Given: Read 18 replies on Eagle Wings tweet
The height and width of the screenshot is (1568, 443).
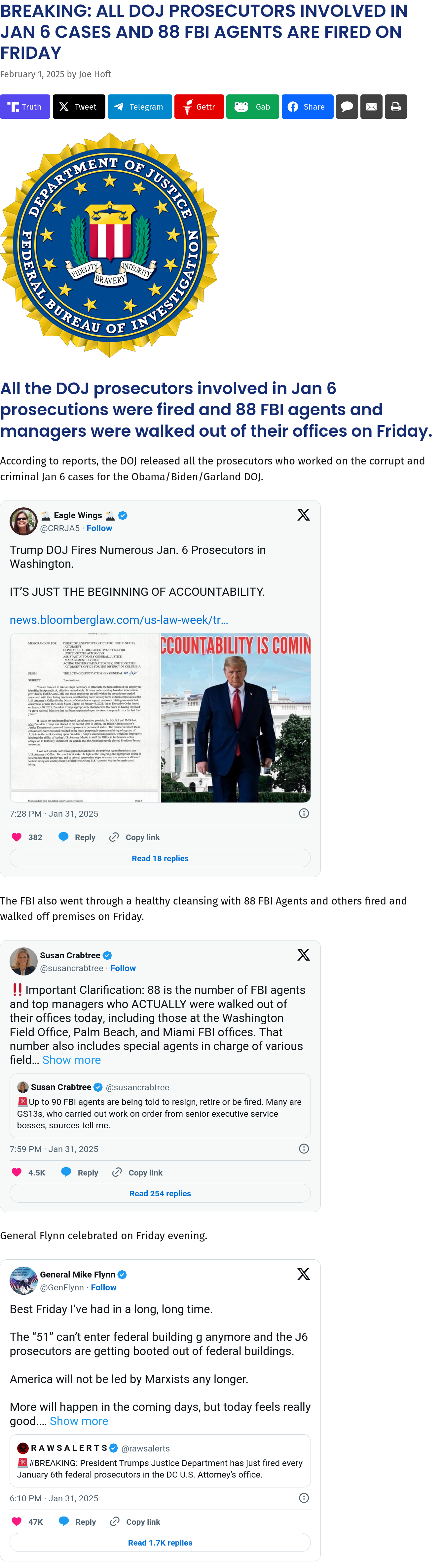Looking at the screenshot, I should point(160,858).
